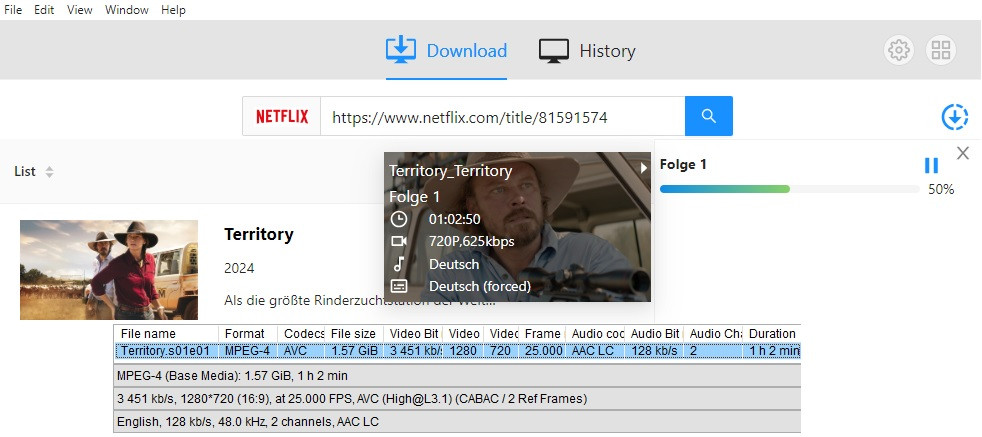Open the File menu
The height and width of the screenshot is (437, 982).
click(13, 10)
